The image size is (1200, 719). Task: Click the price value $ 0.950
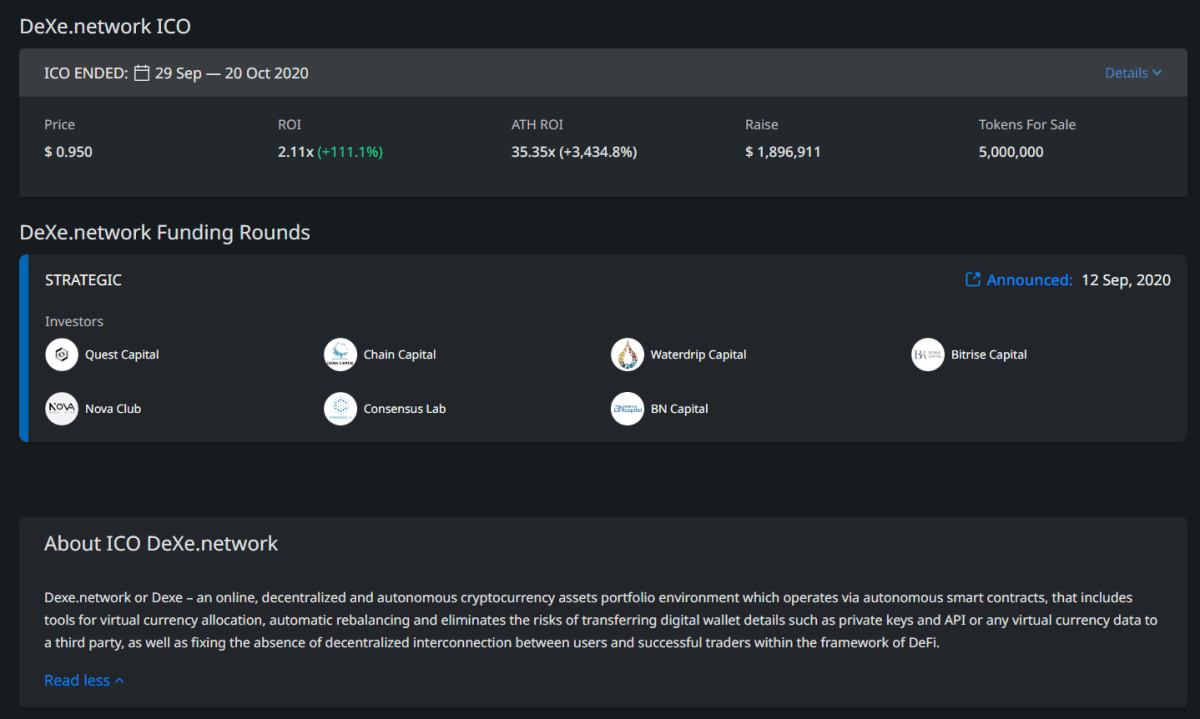tap(68, 152)
